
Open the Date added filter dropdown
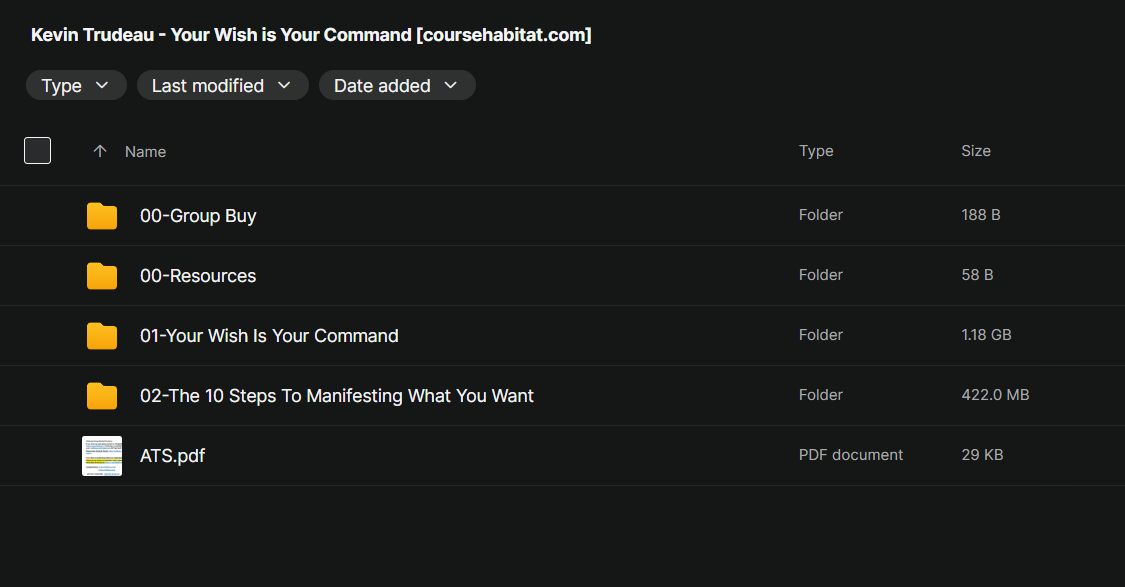[397, 86]
